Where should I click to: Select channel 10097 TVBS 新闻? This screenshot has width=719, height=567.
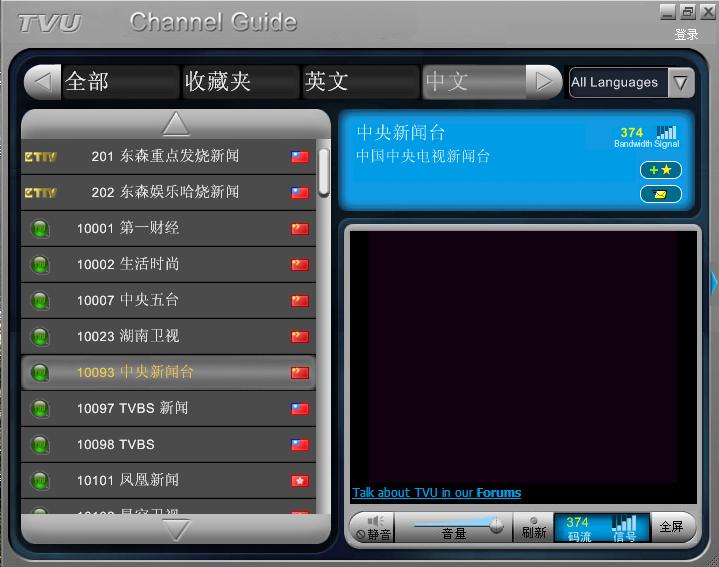[168, 408]
